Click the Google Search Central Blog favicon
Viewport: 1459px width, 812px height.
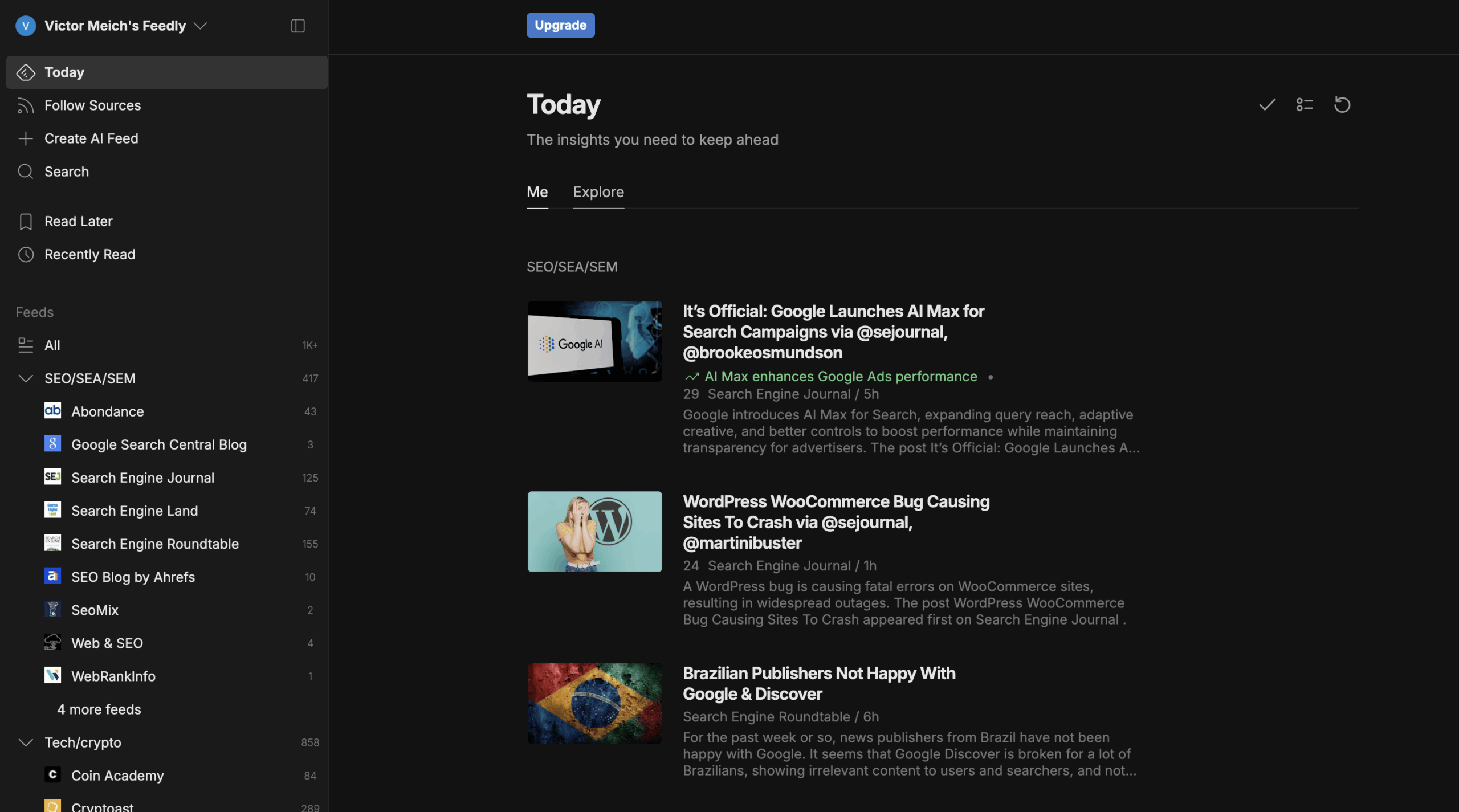pyautogui.click(x=53, y=443)
